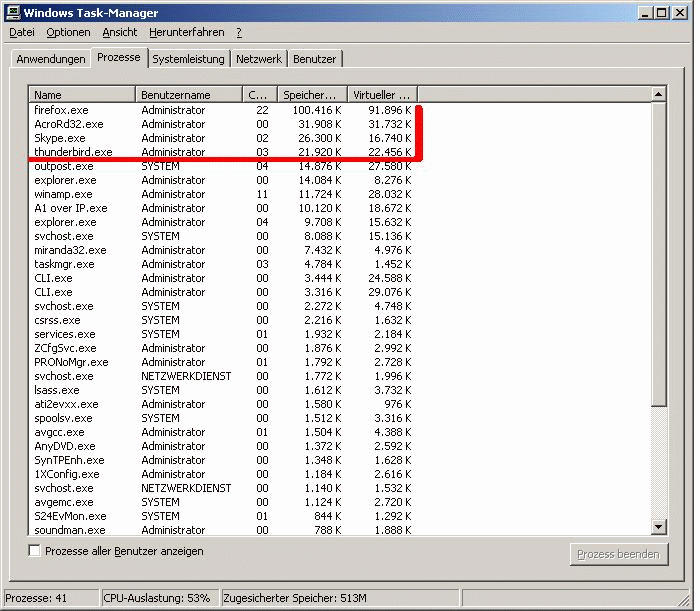700x611 pixels.
Task: Close the Task-Manager window
Action: click(x=680, y=12)
